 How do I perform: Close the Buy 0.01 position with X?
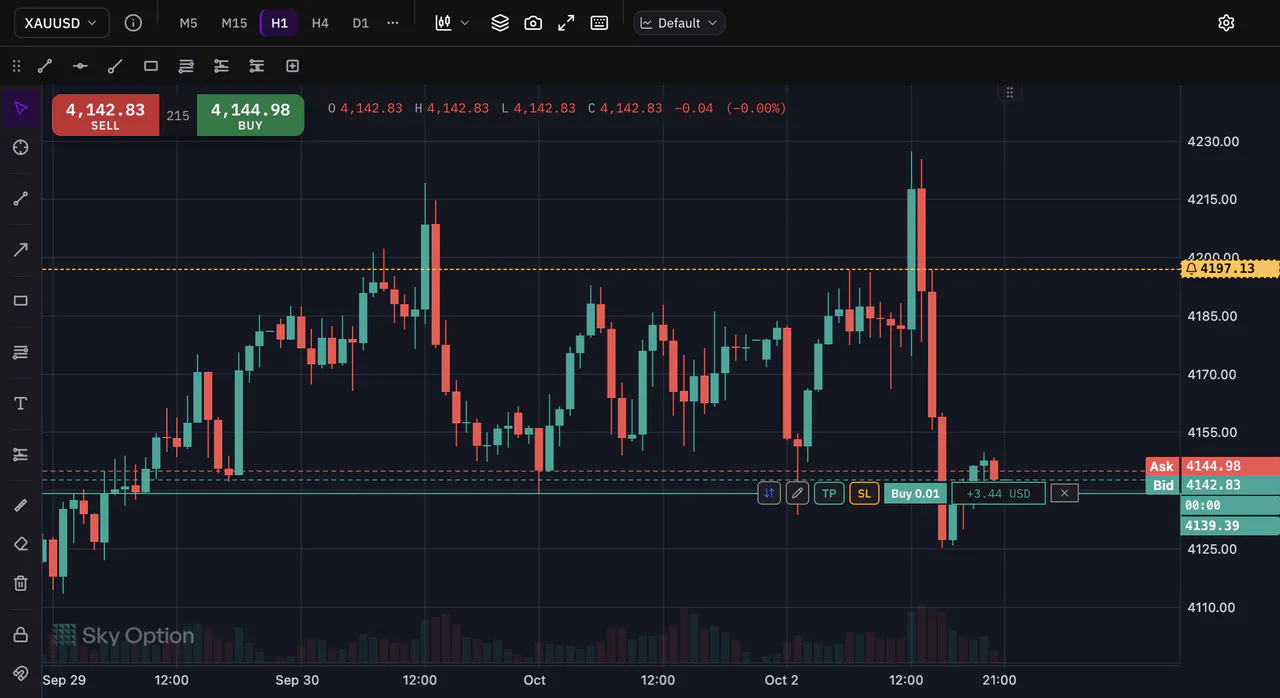(x=1064, y=493)
